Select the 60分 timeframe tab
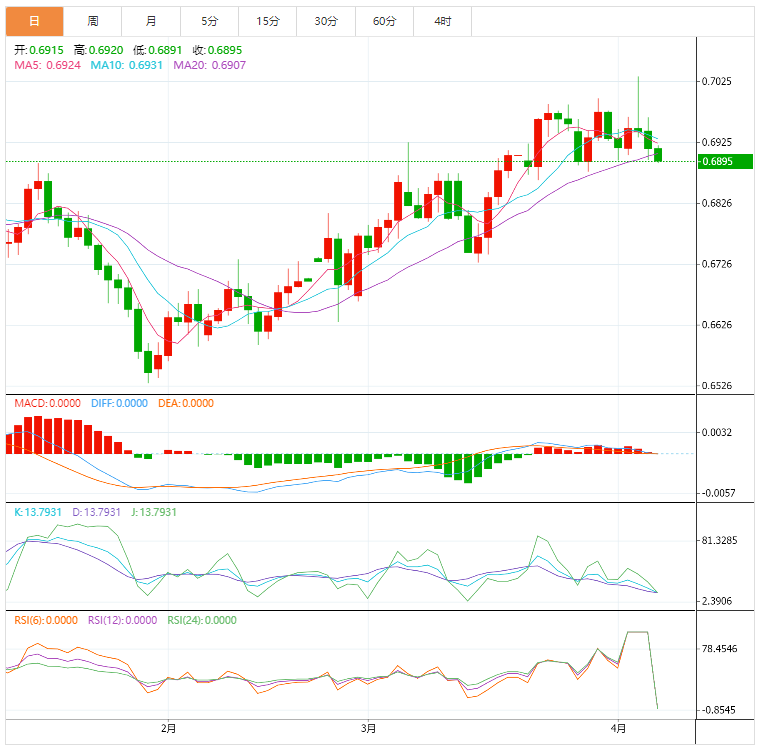The image size is (762, 754). [384, 21]
